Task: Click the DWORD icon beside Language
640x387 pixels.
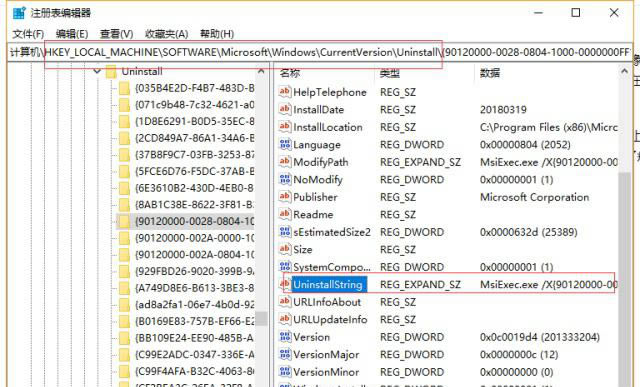Action: coord(285,145)
